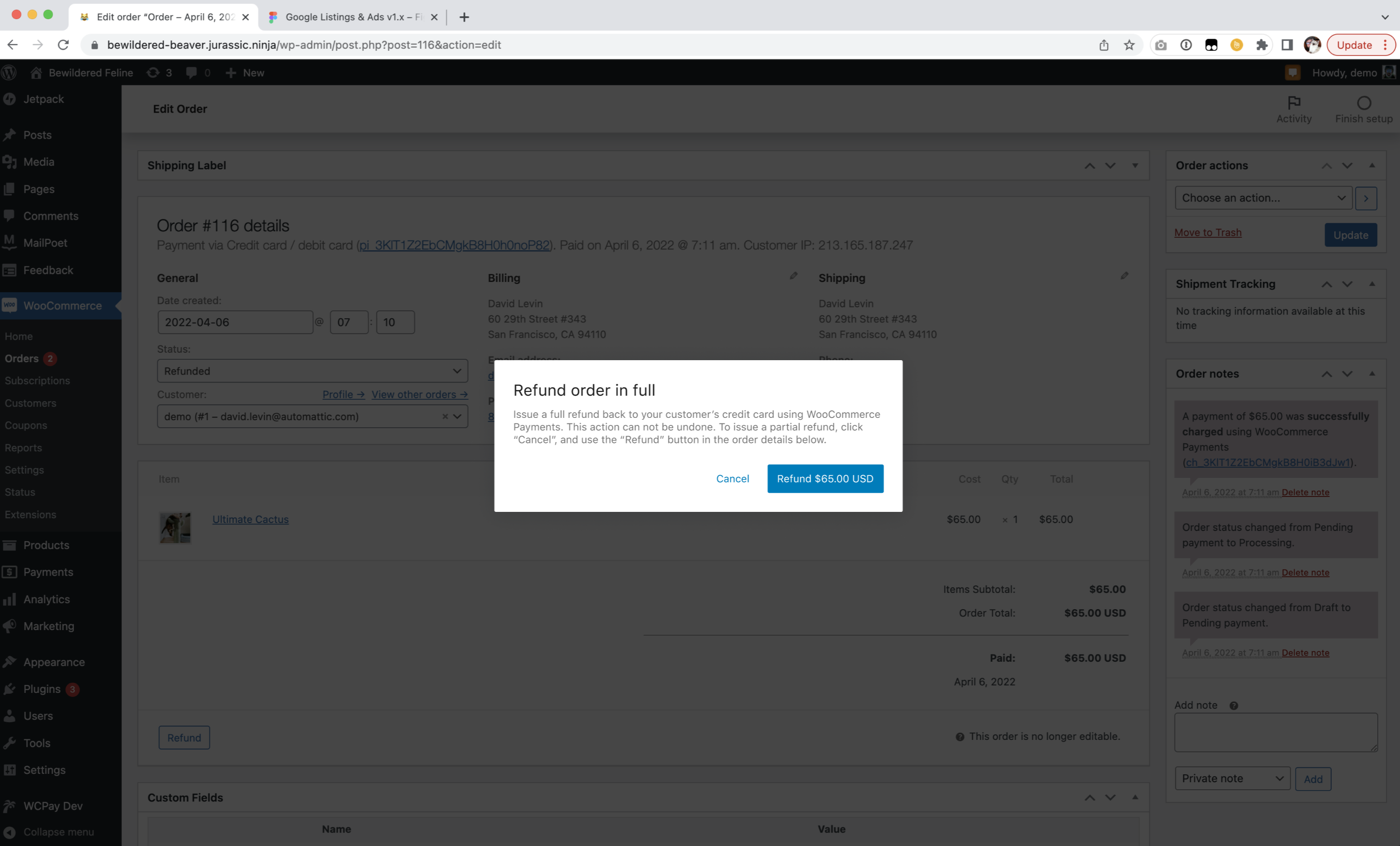Switch to the Google Listings & Ads tab
Viewport: 1400px width, 846px height.
tap(349, 17)
